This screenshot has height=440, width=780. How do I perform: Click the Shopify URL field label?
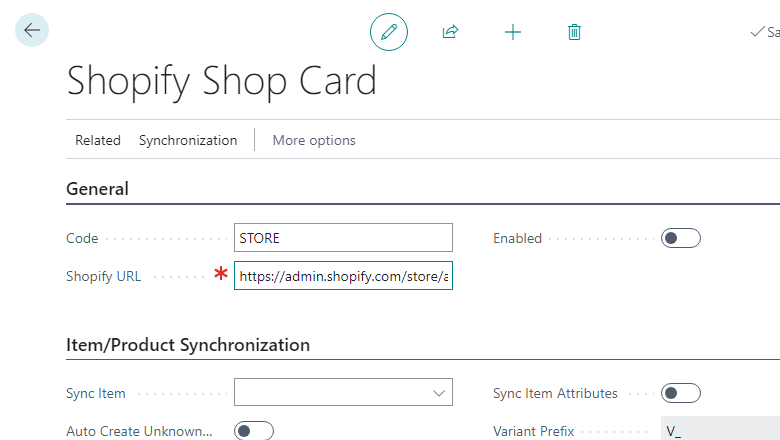[104, 276]
